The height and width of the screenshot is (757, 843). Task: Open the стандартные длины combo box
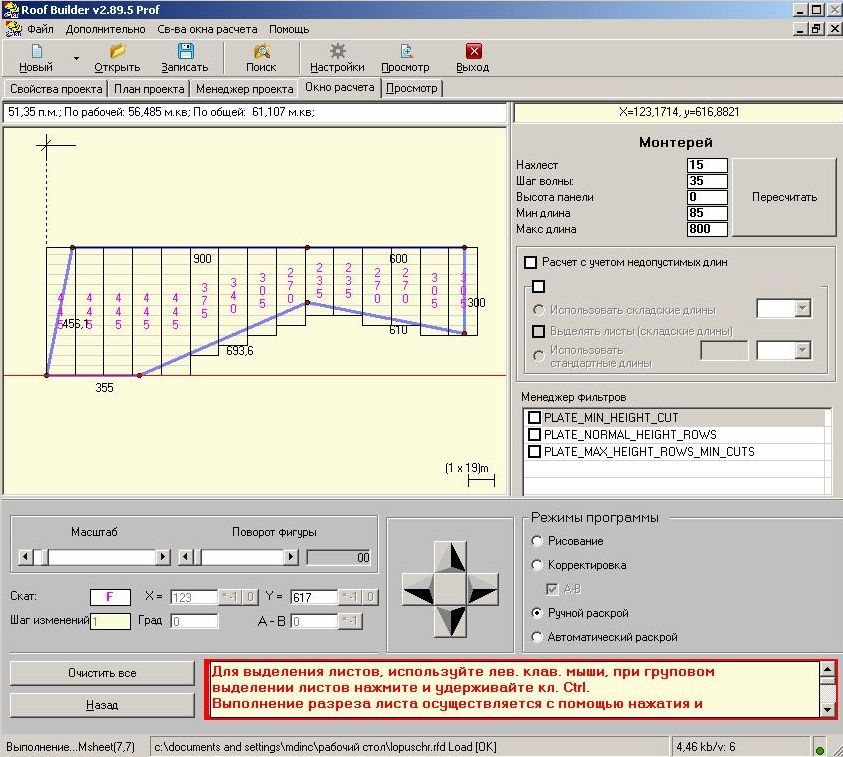(x=783, y=351)
